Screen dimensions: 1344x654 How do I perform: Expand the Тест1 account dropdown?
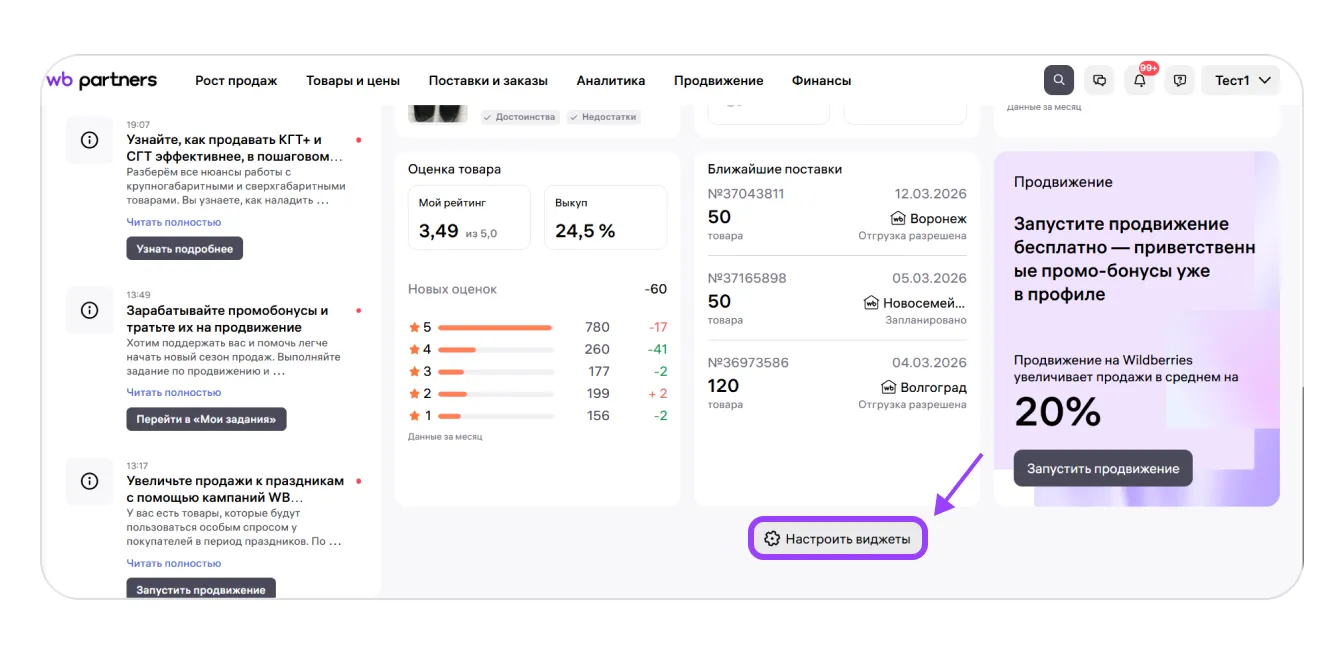(1241, 80)
